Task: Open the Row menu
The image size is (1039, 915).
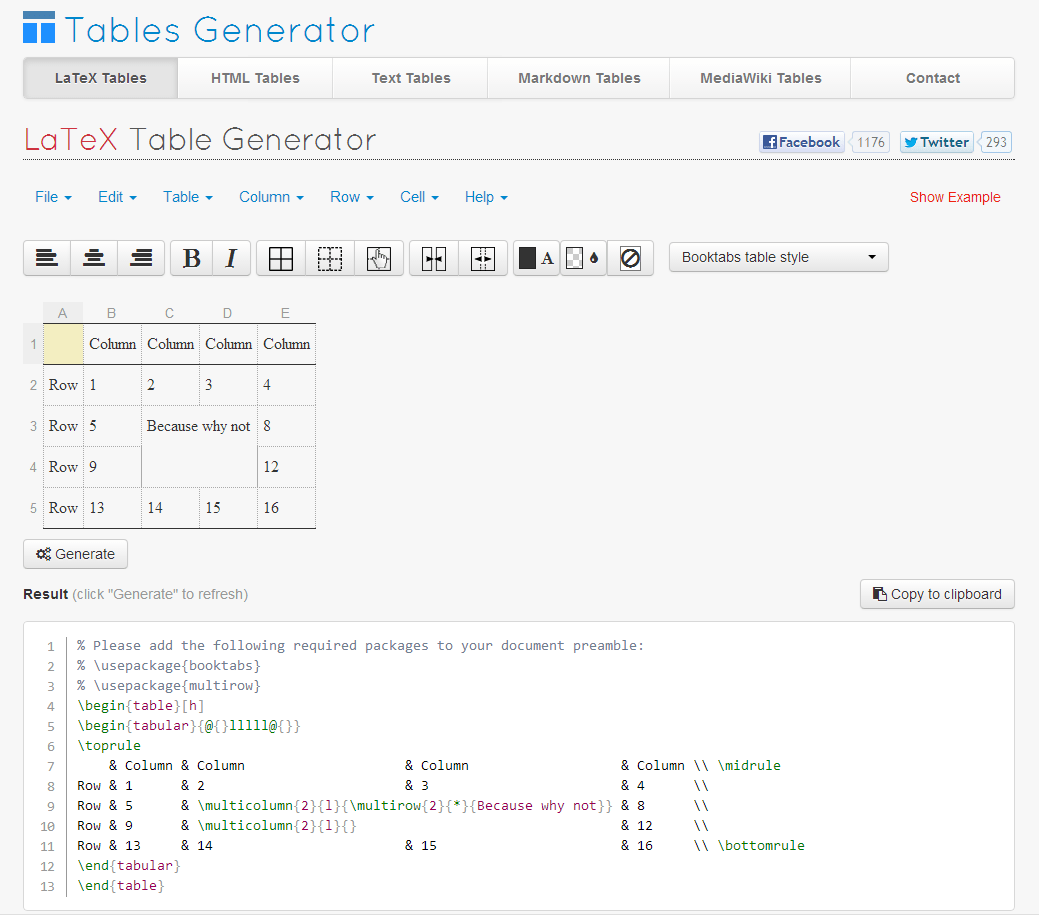Action: pos(352,197)
